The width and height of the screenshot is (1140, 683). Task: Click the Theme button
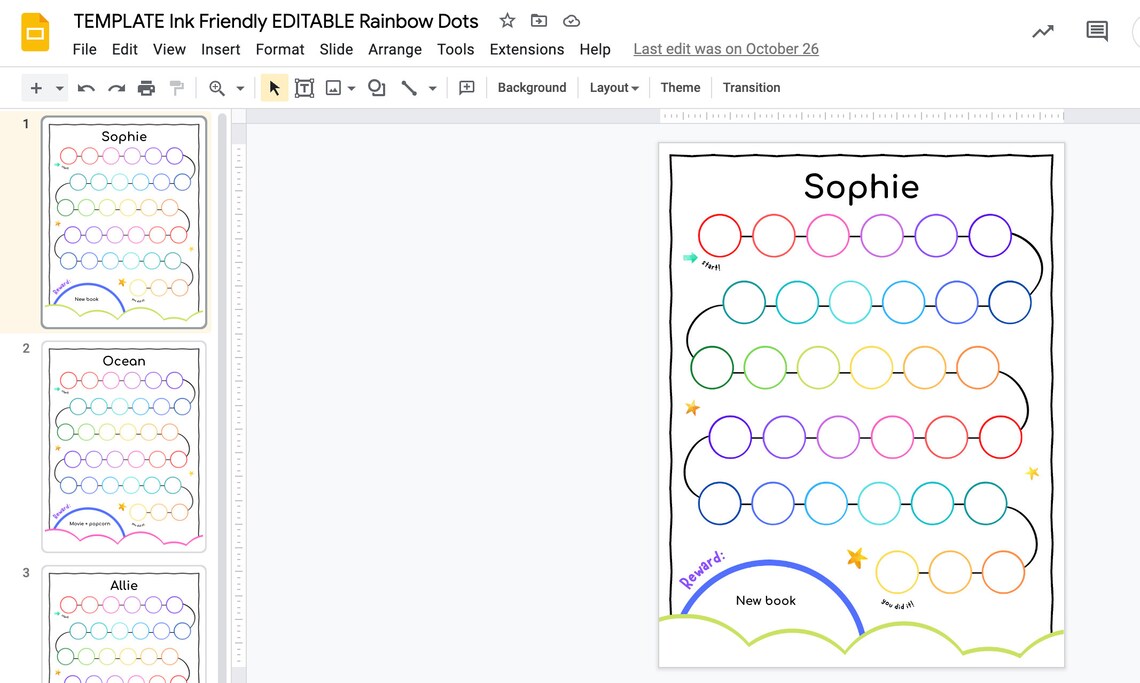click(680, 88)
